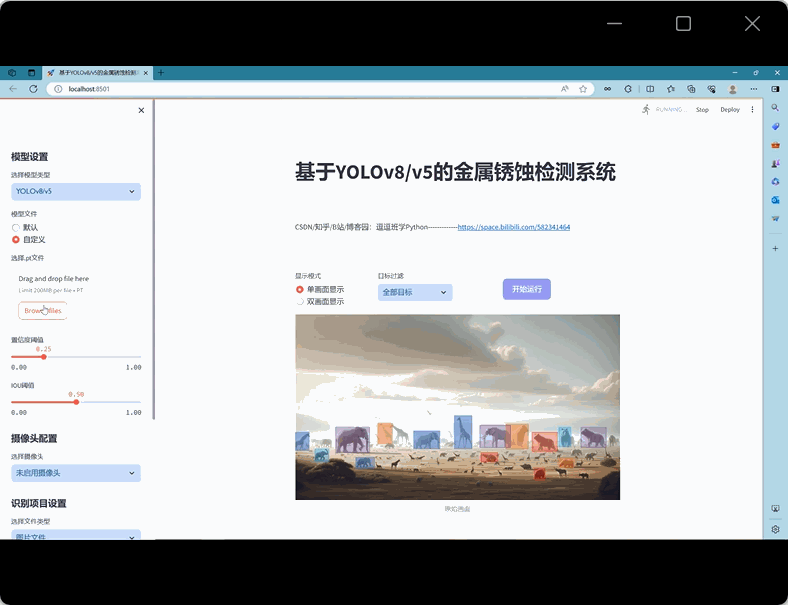This screenshot has width=788, height=605.
Task: Open browser essentials heart icon
Action: [x=712, y=89]
